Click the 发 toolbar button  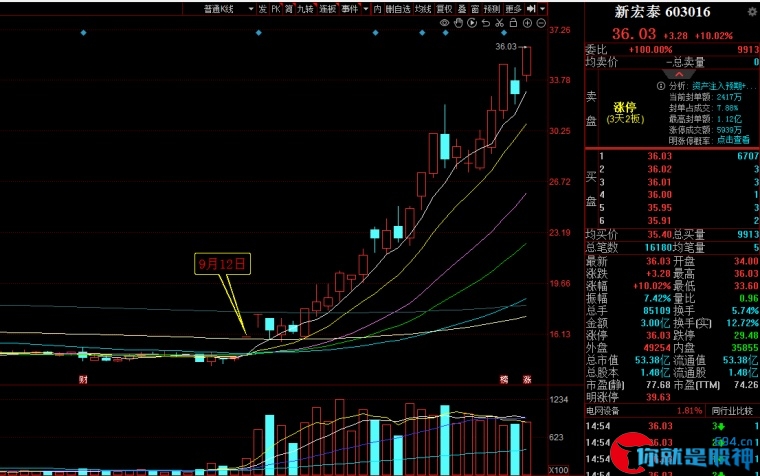click(262, 9)
